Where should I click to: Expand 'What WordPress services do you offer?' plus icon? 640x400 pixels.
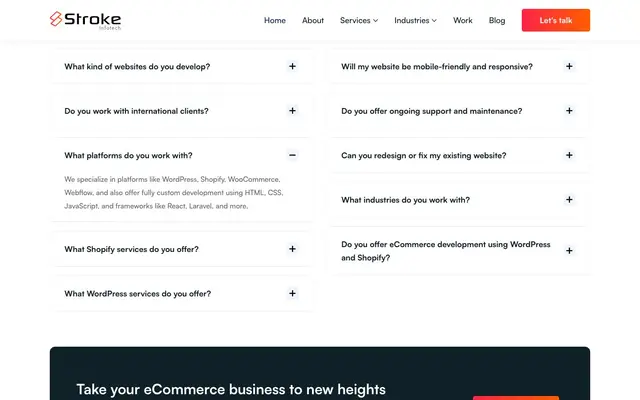(292, 293)
